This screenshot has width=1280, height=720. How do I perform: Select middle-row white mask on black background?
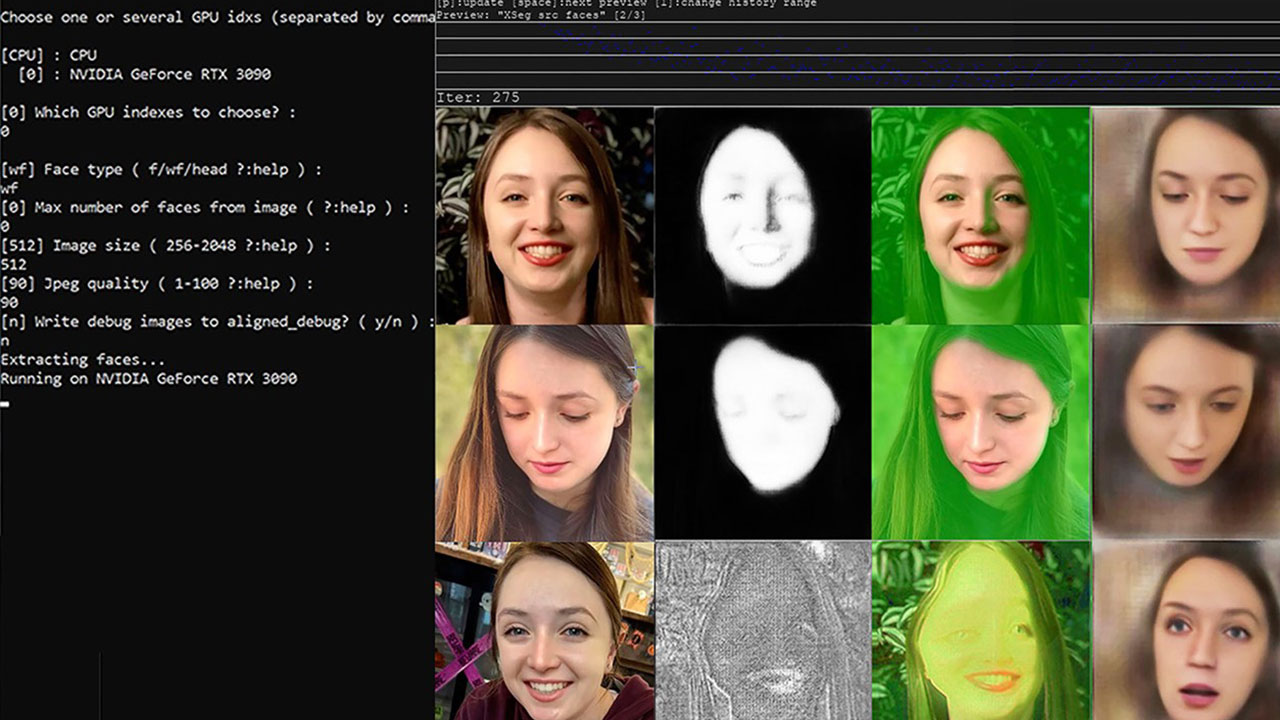coord(763,433)
